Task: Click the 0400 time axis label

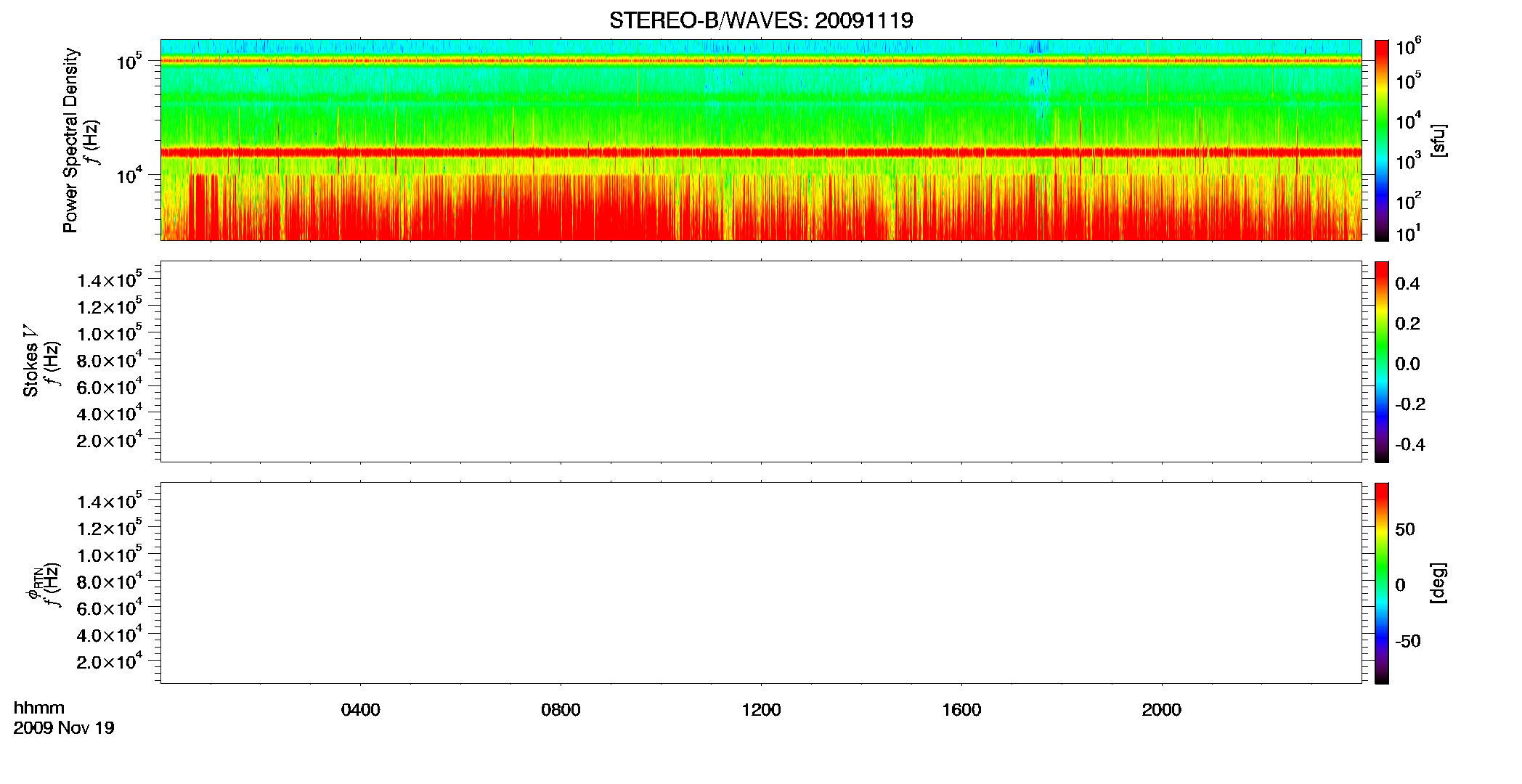Action: coord(361,710)
